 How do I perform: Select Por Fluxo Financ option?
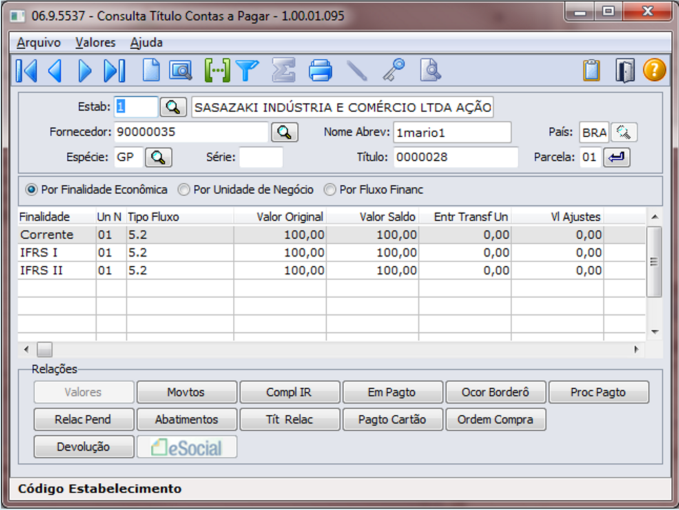pos(373,190)
